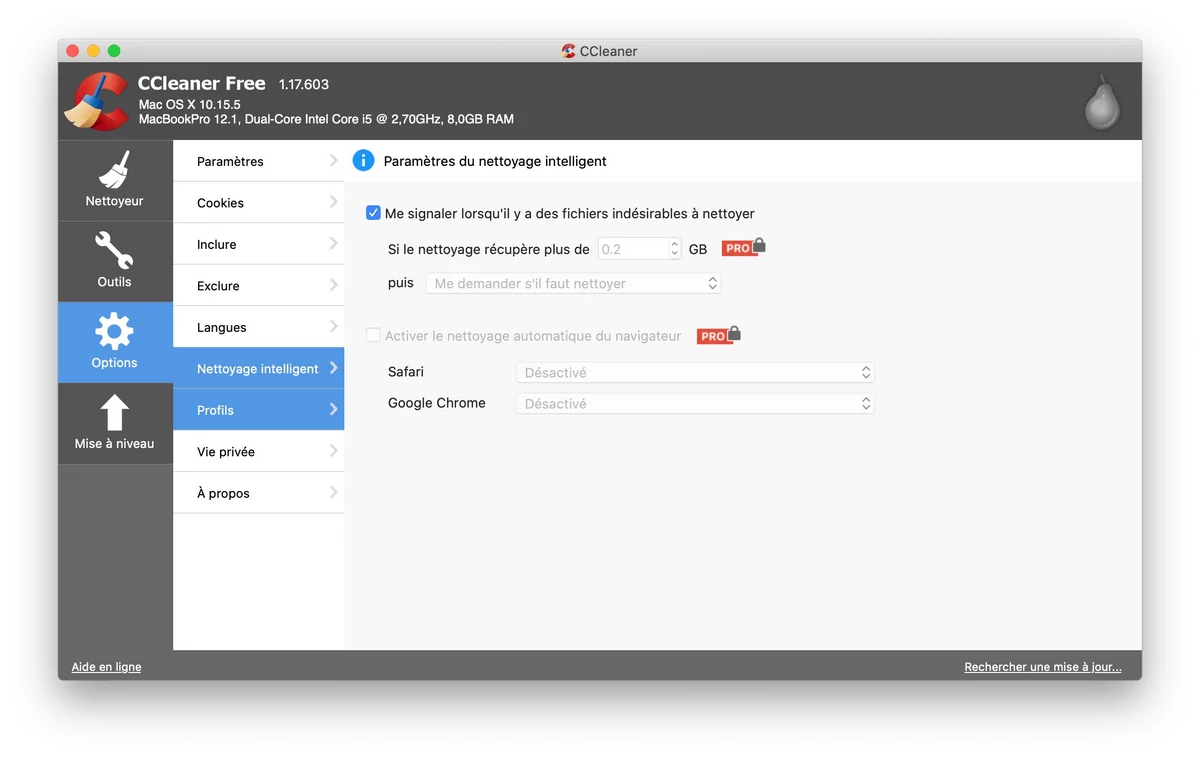This screenshot has height=757, width=1200.
Task: Click the Mise à niveau arrow icon
Action: coord(115,423)
